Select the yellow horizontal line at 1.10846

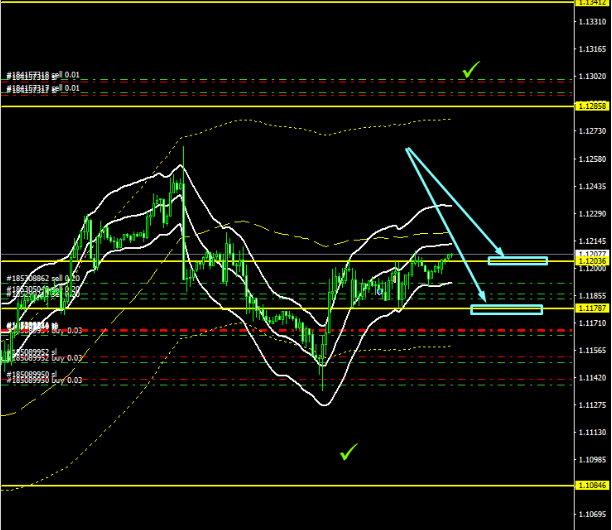point(300,486)
